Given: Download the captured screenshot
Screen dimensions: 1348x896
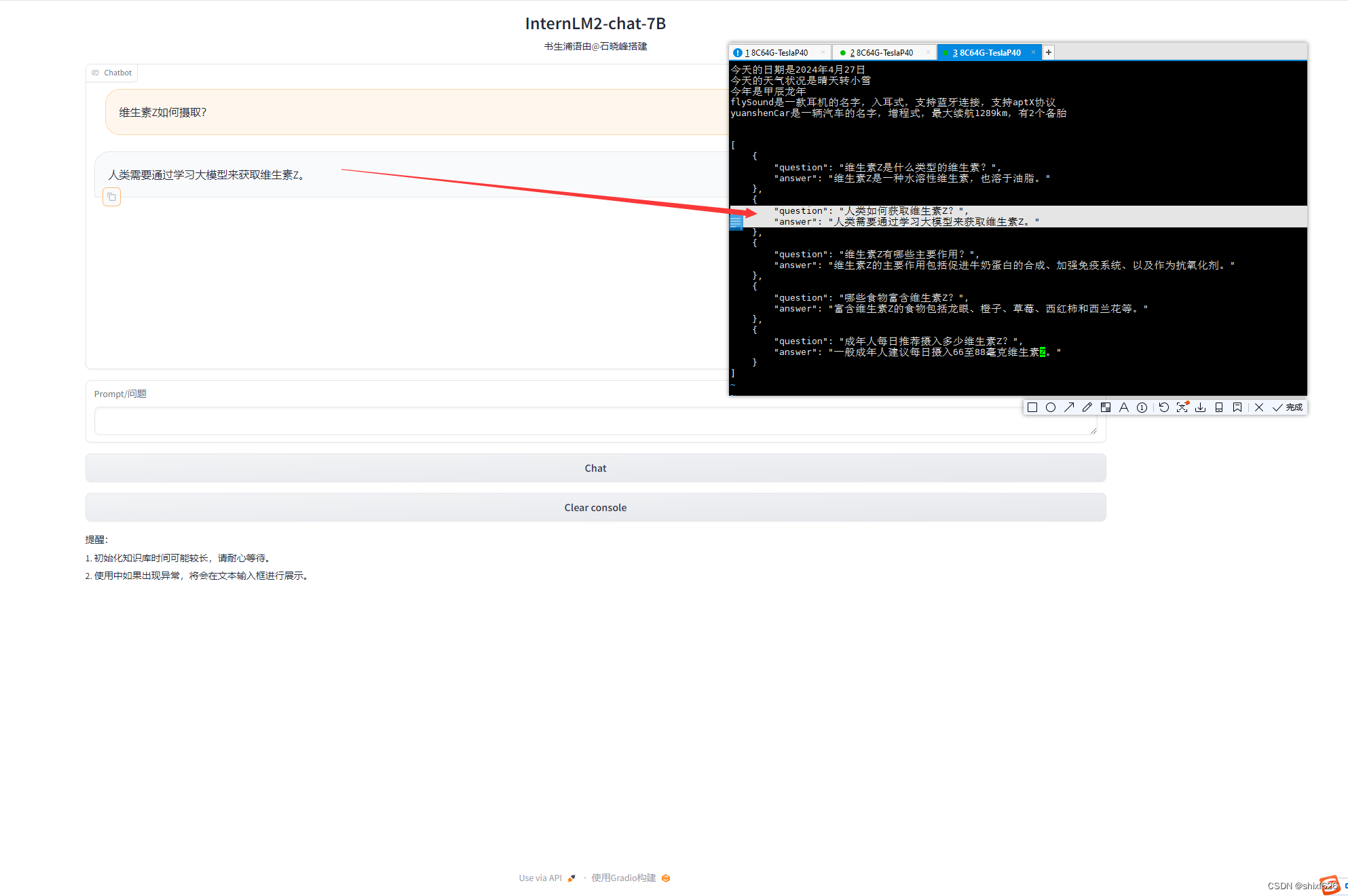Looking at the screenshot, I should [x=1201, y=407].
